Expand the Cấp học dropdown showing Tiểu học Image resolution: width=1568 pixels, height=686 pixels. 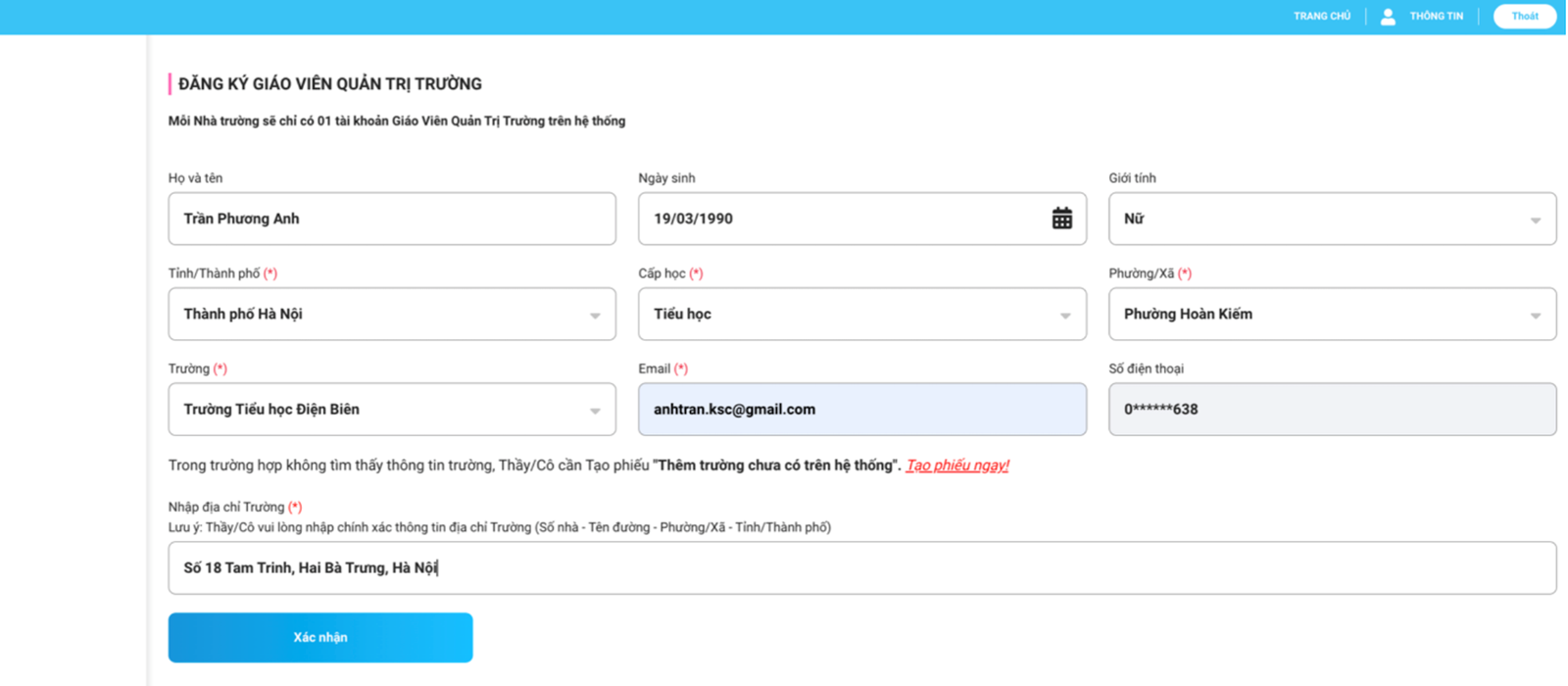pos(861,315)
